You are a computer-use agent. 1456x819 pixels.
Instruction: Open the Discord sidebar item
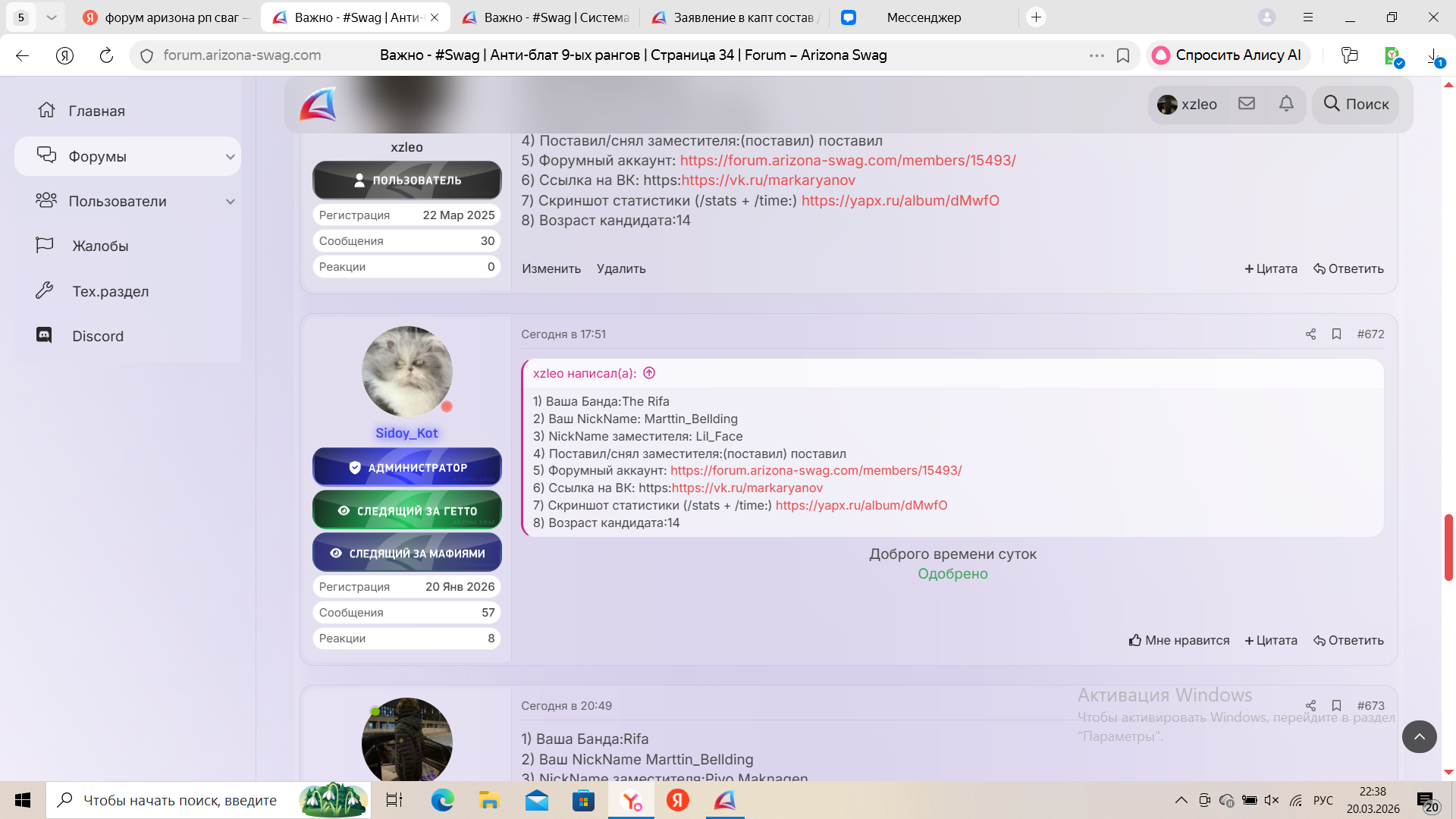point(97,336)
